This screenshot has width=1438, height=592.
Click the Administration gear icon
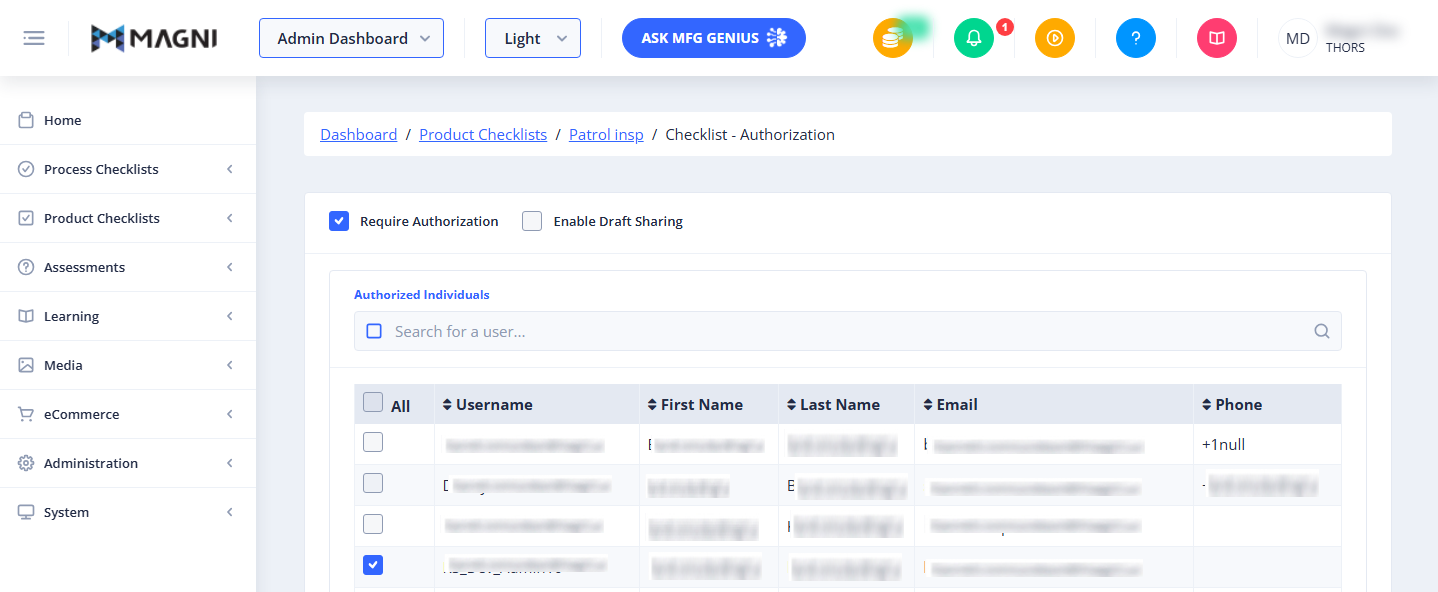26,463
